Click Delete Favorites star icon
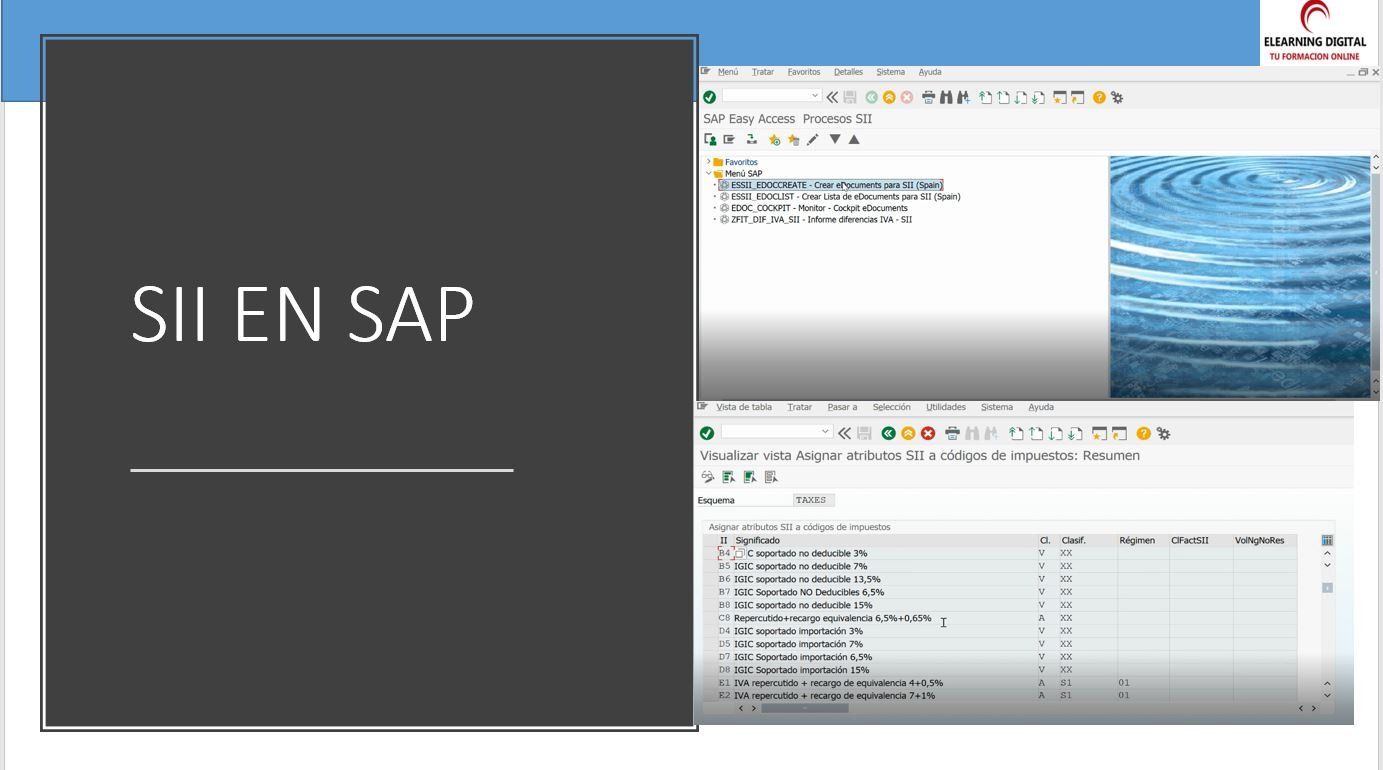The height and width of the screenshot is (770, 1383). 793,140
